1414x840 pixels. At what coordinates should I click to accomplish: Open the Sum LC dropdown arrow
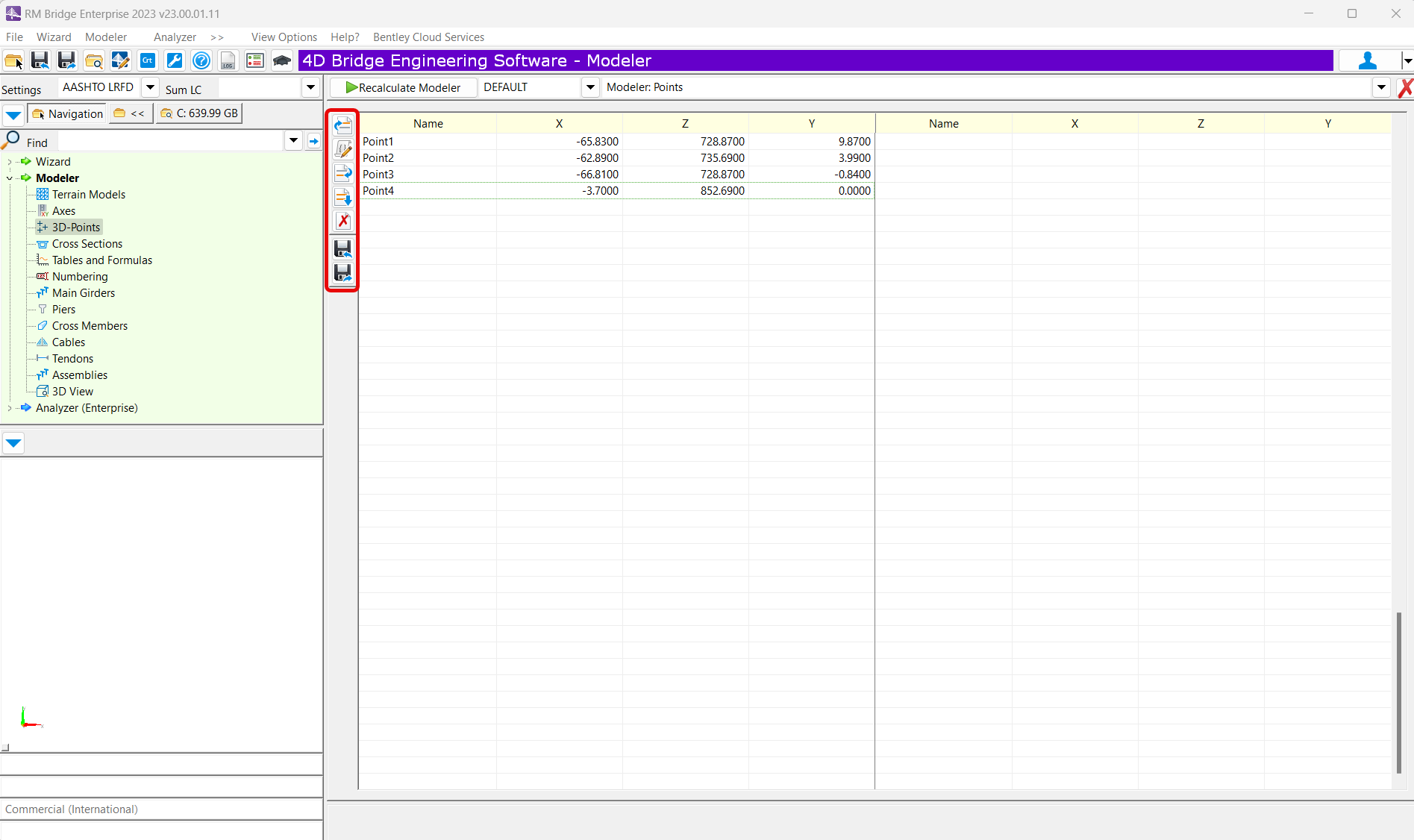(311, 87)
